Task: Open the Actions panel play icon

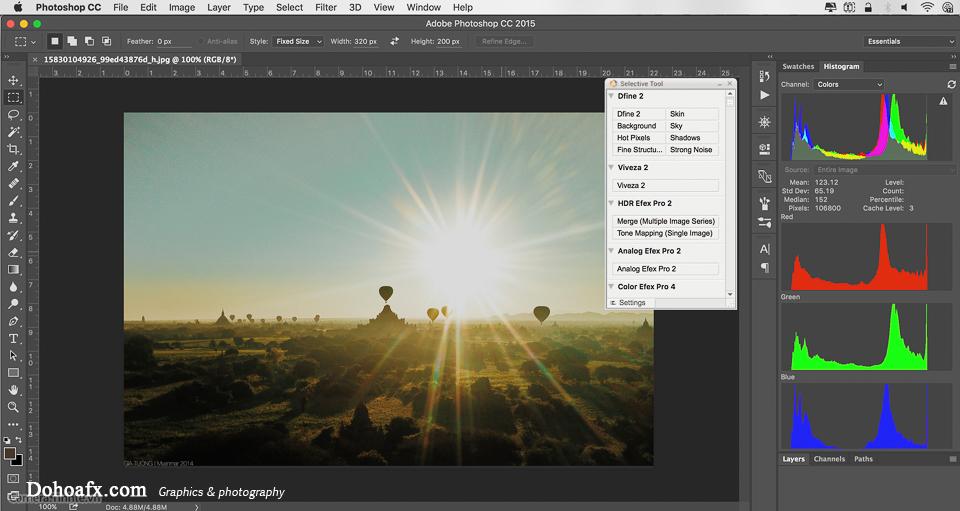Action: pyautogui.click(x=765, y=95)
